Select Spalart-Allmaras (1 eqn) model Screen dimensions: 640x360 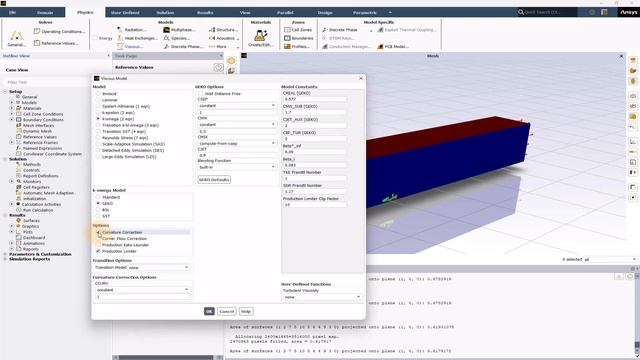98,106
